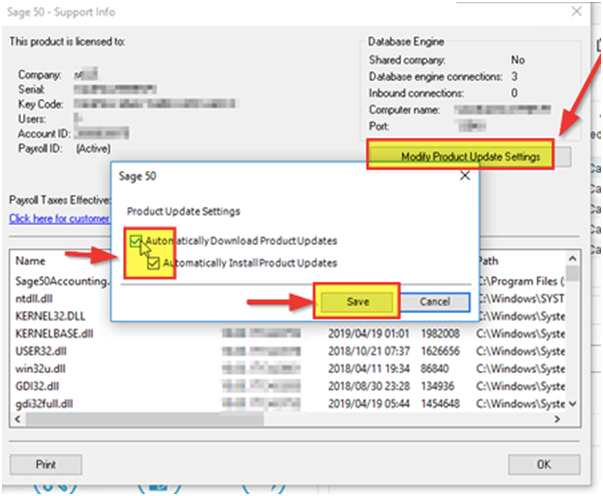
Task: Click the Payroll ID (Active) value
Action: 93,148
